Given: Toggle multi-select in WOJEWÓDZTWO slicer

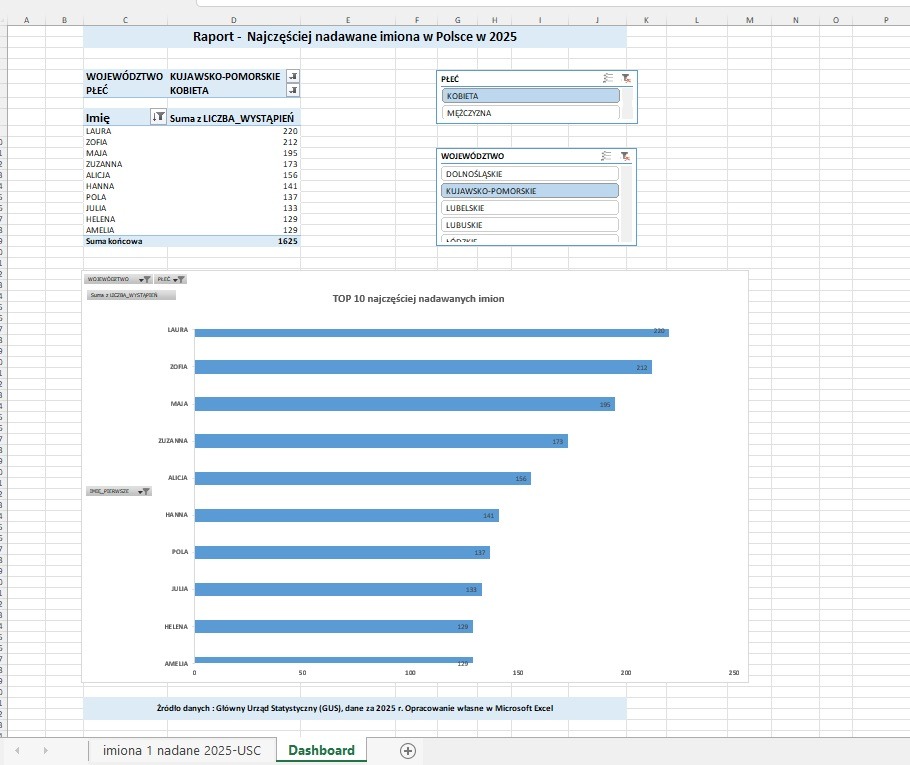Looking at the screenshot, I should (606, 156).
